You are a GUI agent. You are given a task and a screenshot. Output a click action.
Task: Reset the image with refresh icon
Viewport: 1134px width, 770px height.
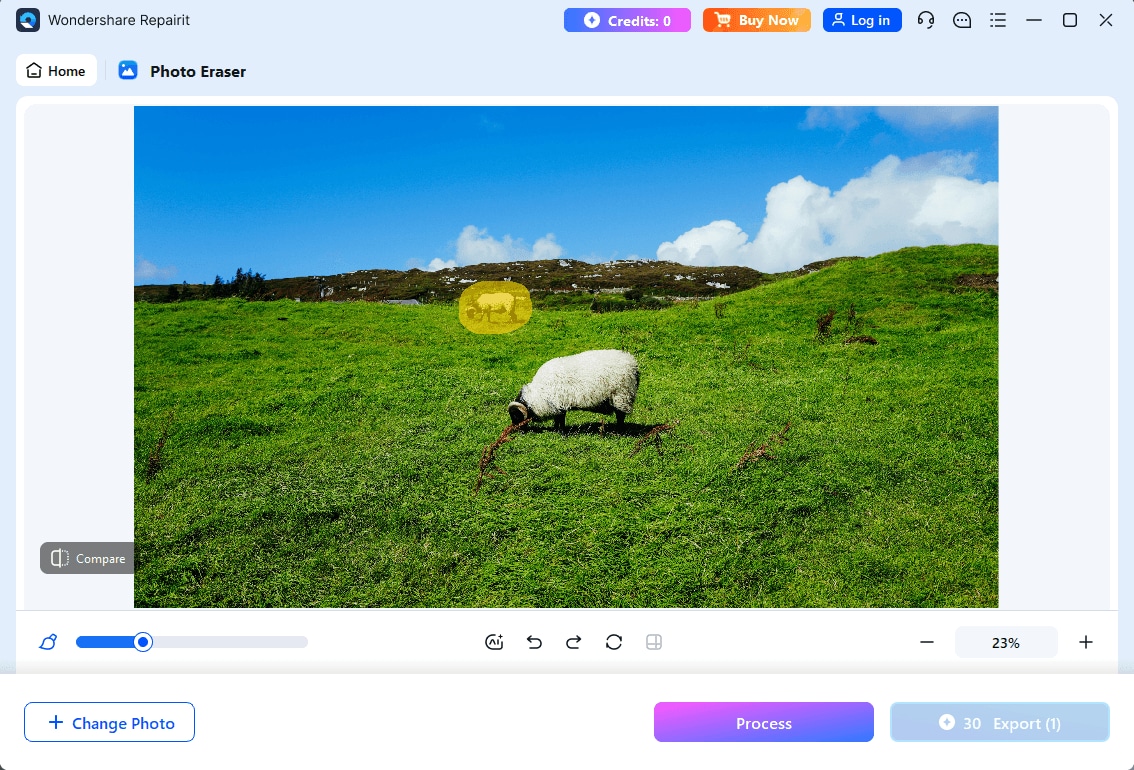coord(614,642)
